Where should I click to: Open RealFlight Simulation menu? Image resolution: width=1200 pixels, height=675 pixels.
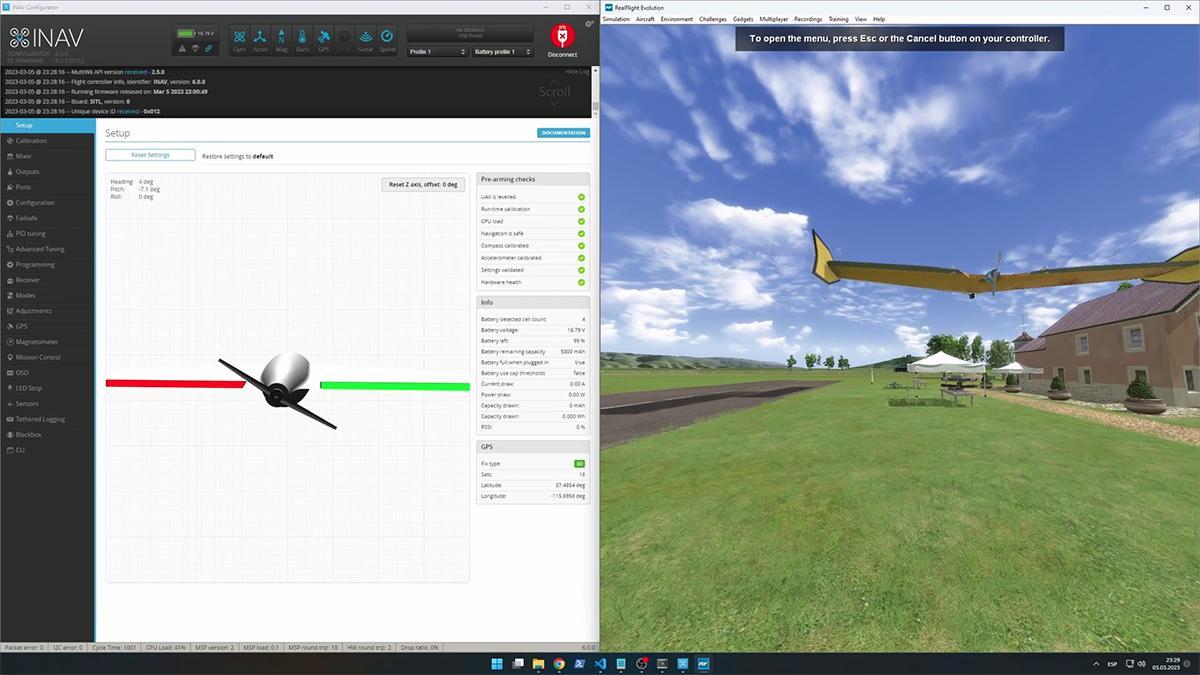[x=616, y=19]
